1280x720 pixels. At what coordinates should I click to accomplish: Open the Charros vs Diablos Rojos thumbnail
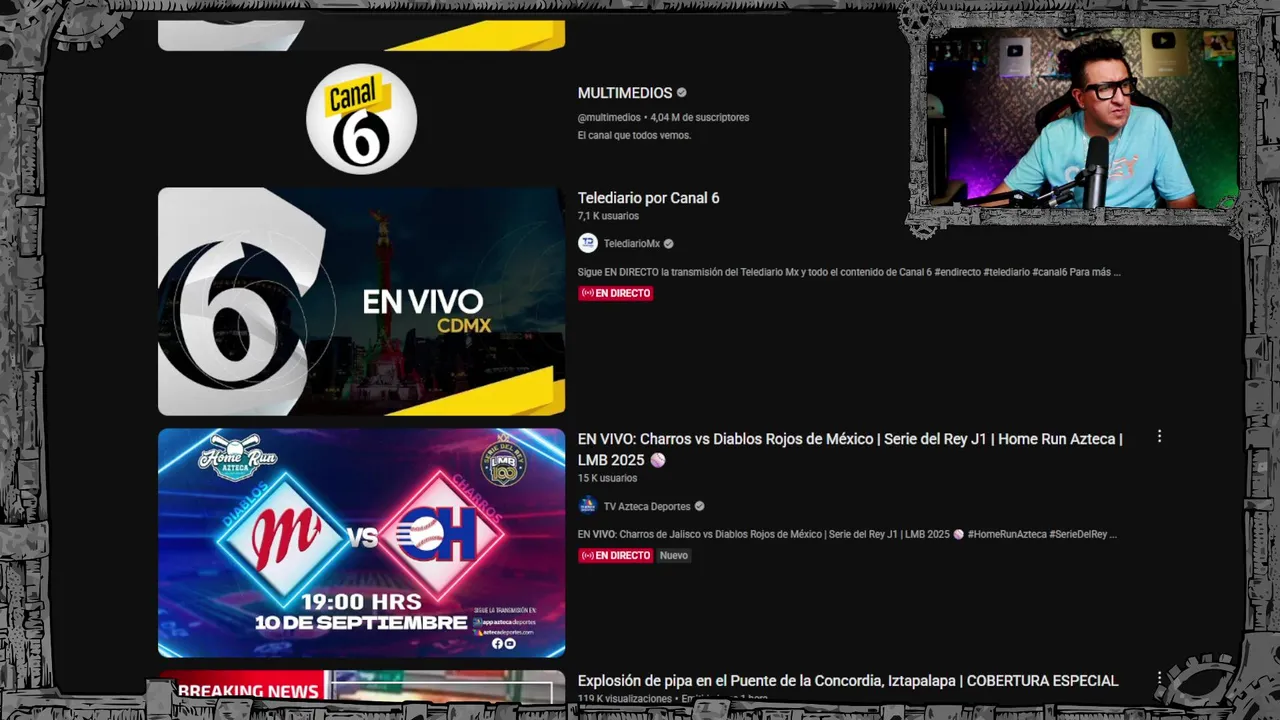point(361,543)
